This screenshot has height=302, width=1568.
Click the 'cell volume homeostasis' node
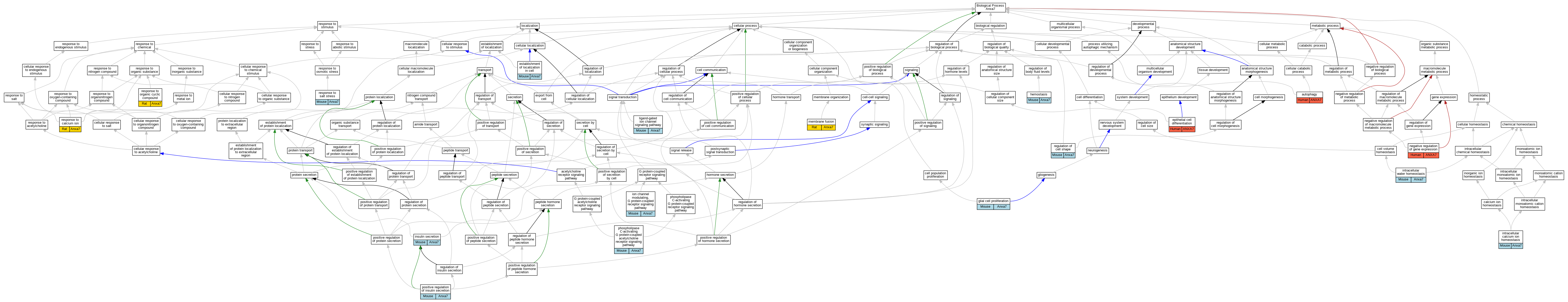point(1385,151)
